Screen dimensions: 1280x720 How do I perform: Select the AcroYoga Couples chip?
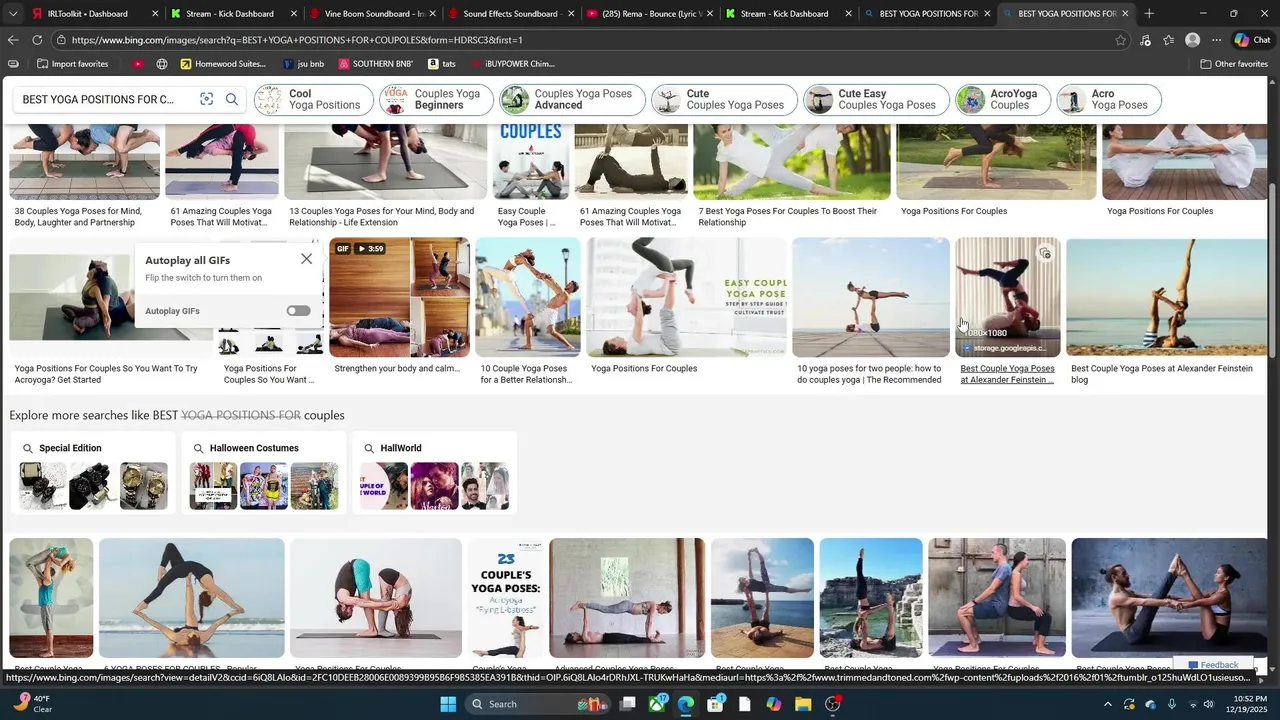point(1003,100)
